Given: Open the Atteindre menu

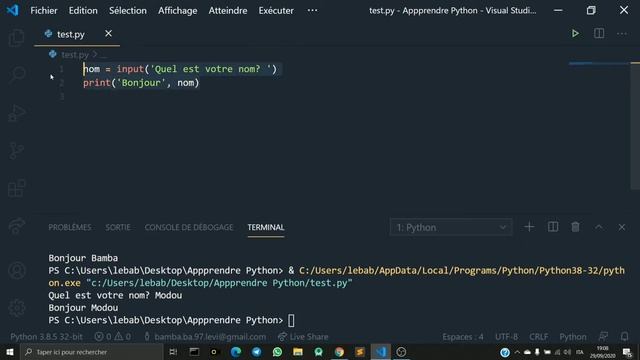Looking at the screenshot, I should coord(228,11).
